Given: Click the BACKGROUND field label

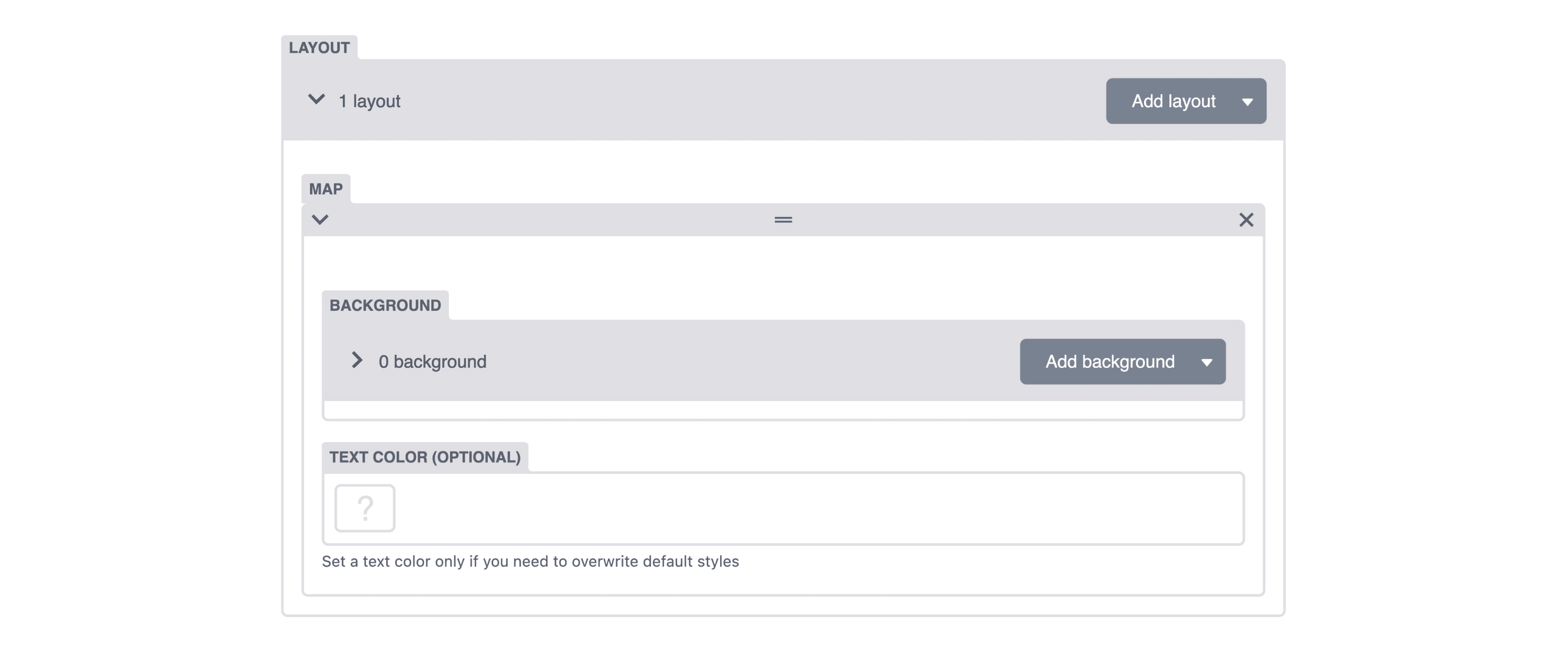Looking at the screenshot, I should 385,305.
